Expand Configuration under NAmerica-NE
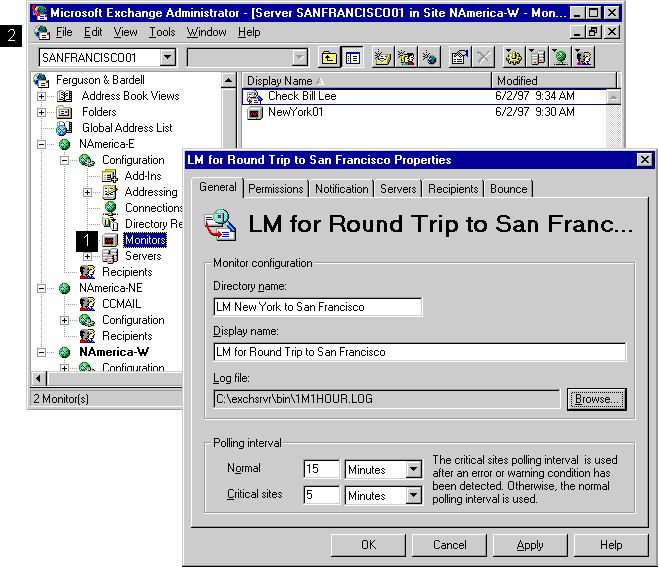Image resolution: width=658 pixels, height=567 pixels. (x=64, y=320)
